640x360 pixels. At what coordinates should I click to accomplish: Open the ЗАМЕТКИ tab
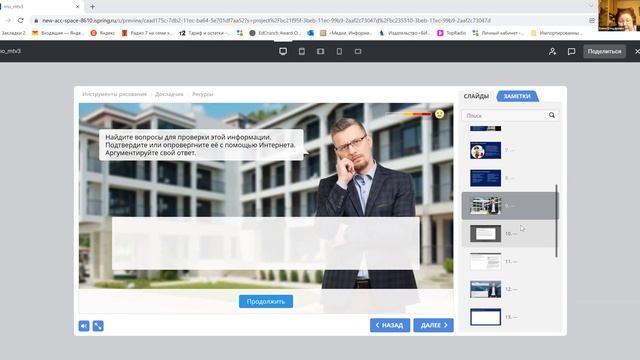point(517,96)
